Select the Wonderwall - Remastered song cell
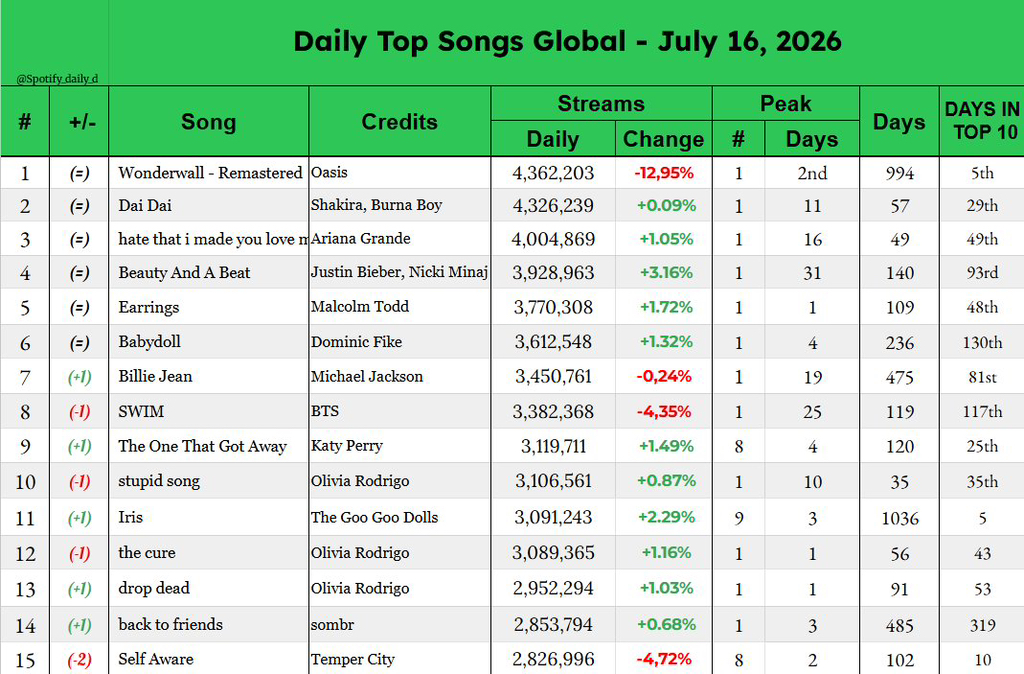The image size is (1024, 674). (208, 173)
